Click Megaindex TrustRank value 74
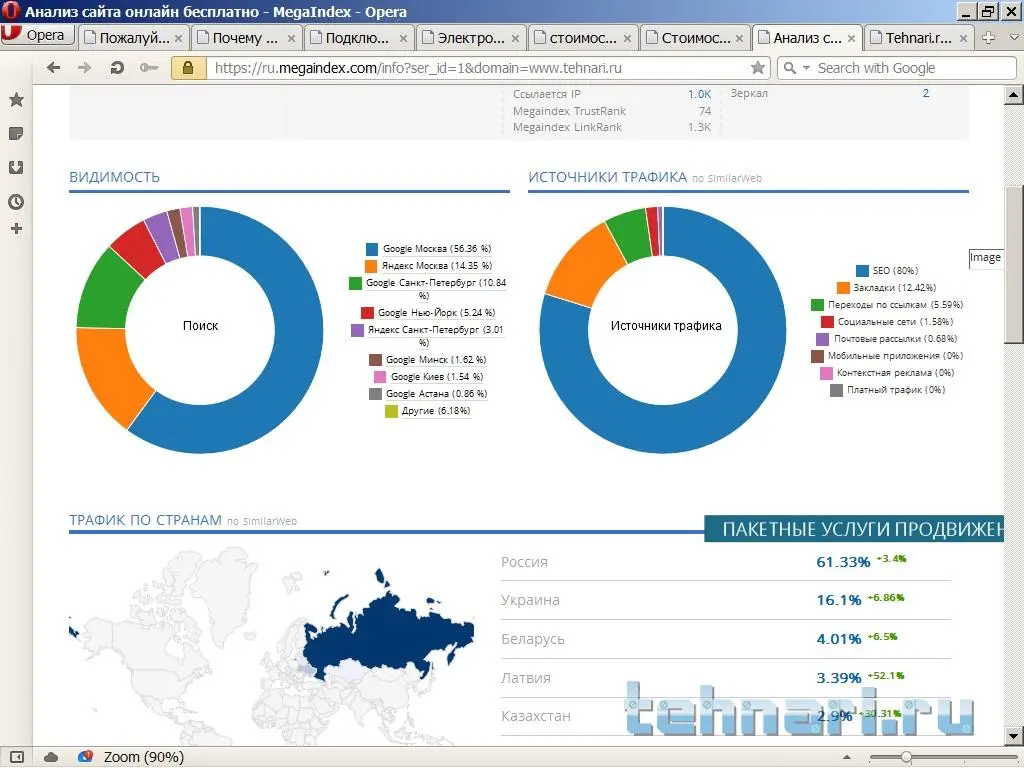 (705, 111)
